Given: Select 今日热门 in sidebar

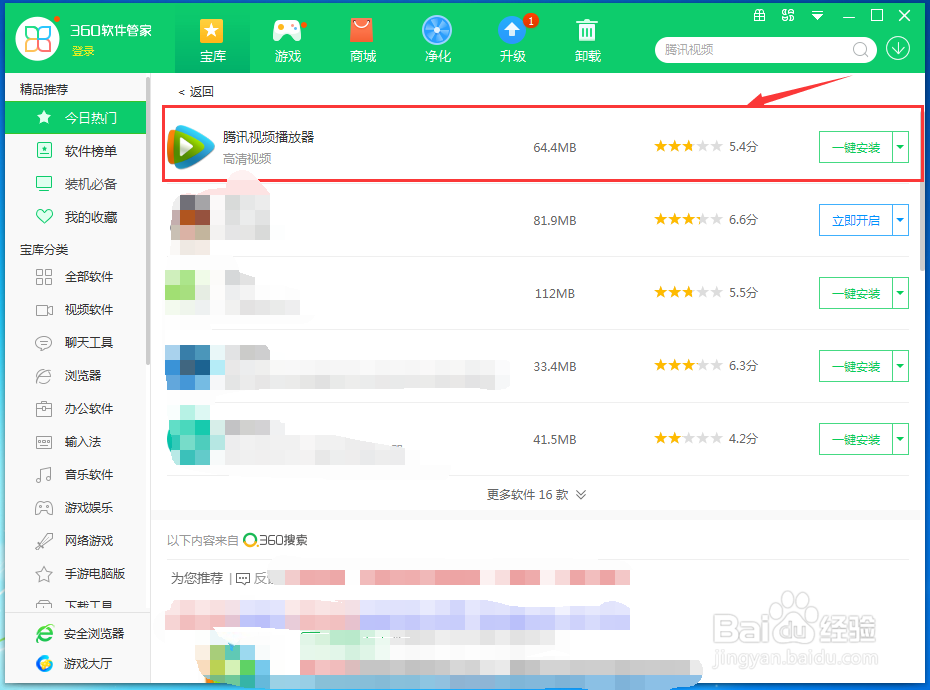Looking at the screenshot, I should (75, 117).
